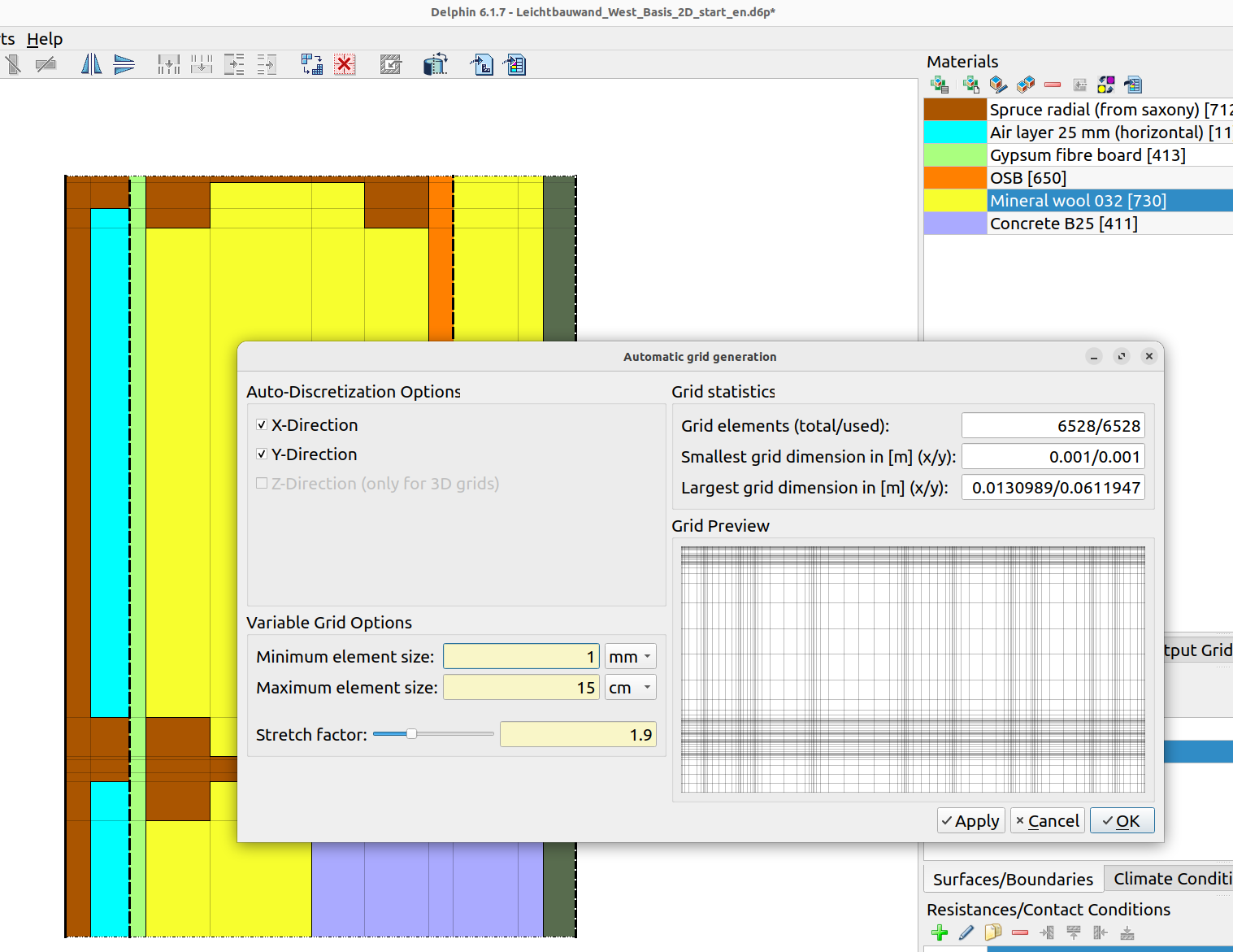The image size is (1233, 952).
Task: Open the Help menu
Action: pyautogui.click(x=45, y=39)
